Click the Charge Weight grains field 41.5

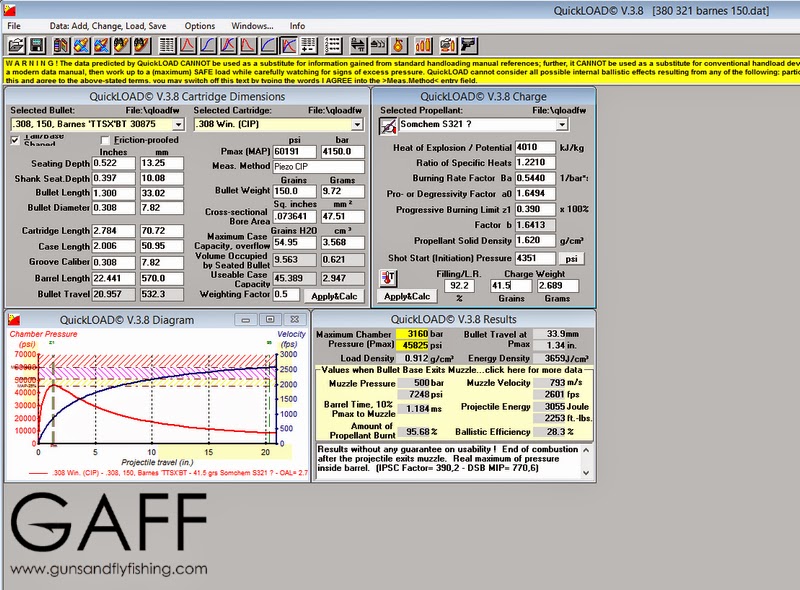pyautogui.click(x=511, y=286)
